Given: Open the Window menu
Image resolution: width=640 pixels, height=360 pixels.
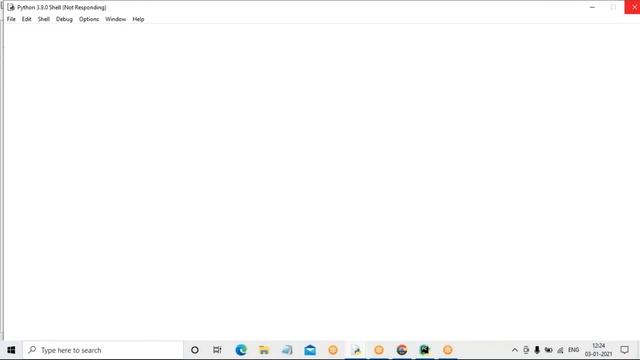Looking at the screenshot, I should (x=116, y=19).
